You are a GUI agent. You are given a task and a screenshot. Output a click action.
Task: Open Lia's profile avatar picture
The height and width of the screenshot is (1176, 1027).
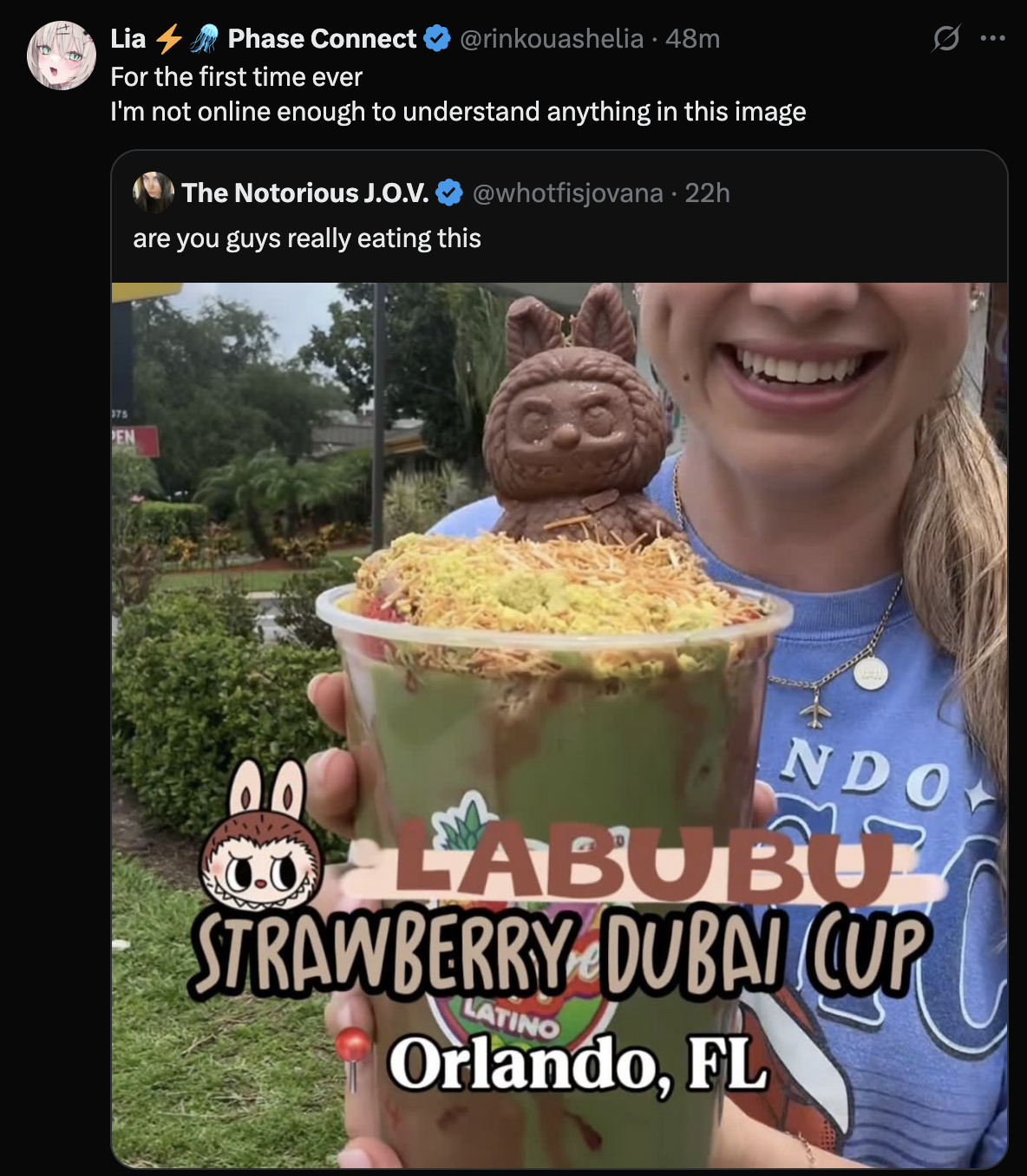point(62,56)
